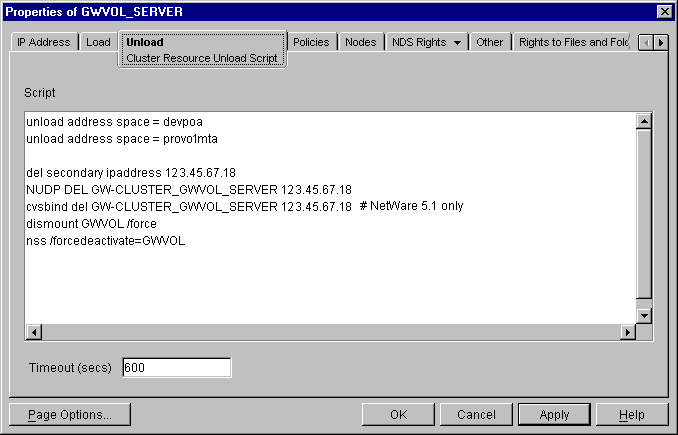The image size is (678, 435).
Task: Click the horizontal scroll right arrow
Action: 628,332
